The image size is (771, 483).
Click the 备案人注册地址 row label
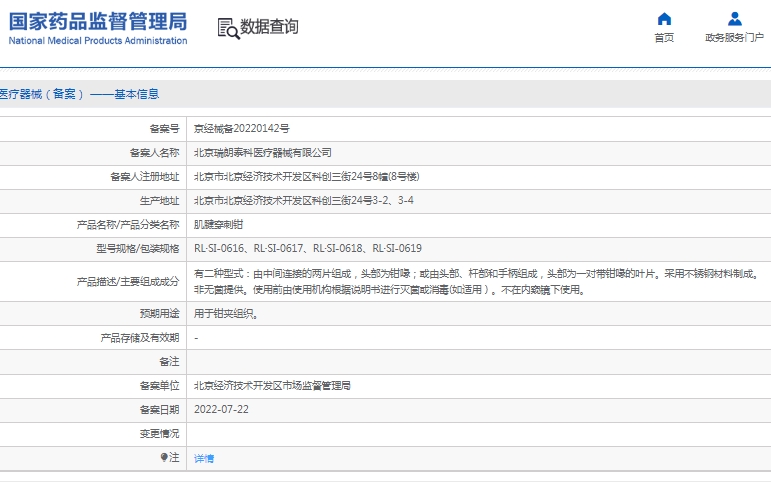145,177
